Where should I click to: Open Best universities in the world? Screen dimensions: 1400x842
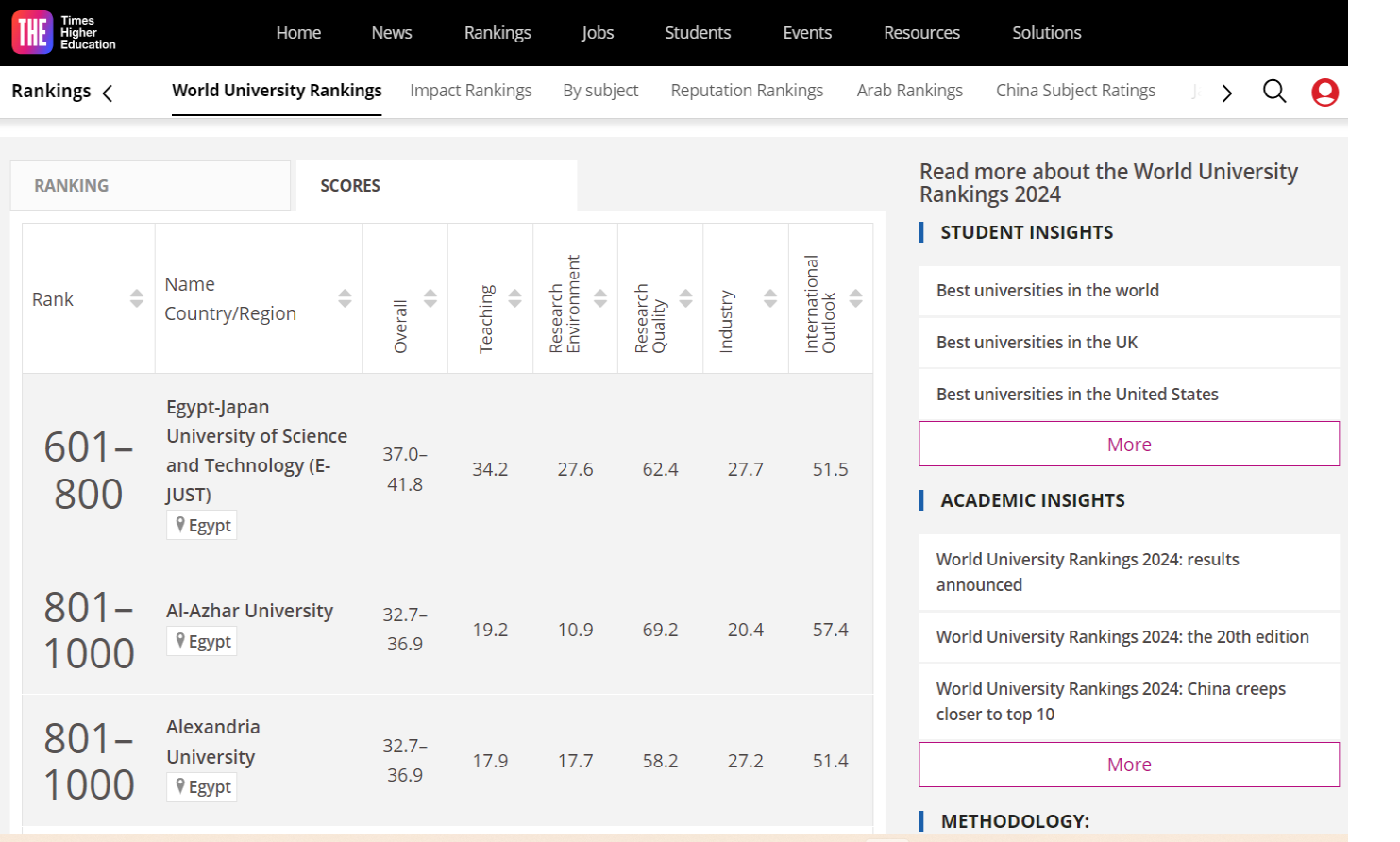[x=1129, y=291]
